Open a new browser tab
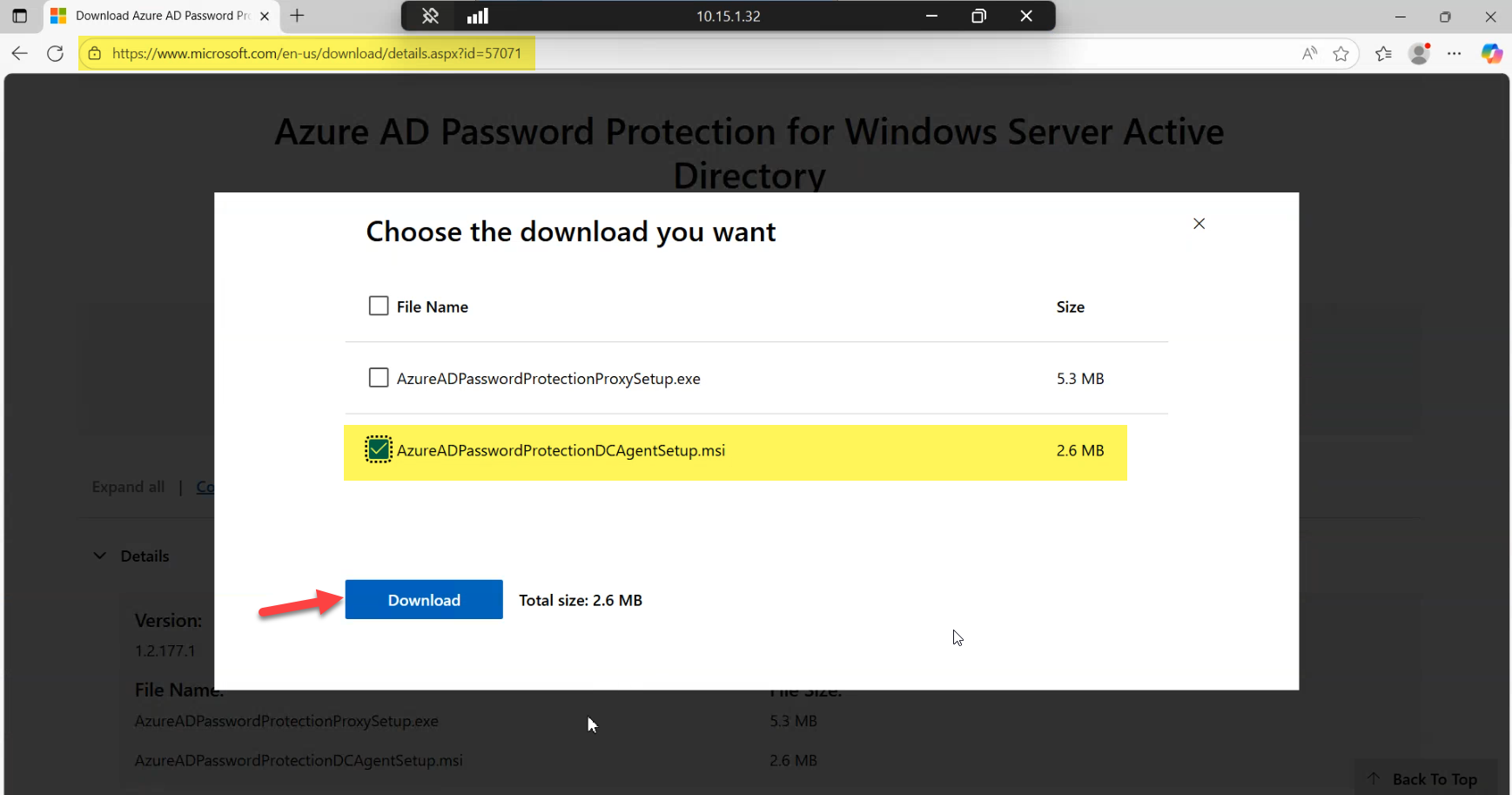This screenshot has height=795, width=1512. click(297, 16)
